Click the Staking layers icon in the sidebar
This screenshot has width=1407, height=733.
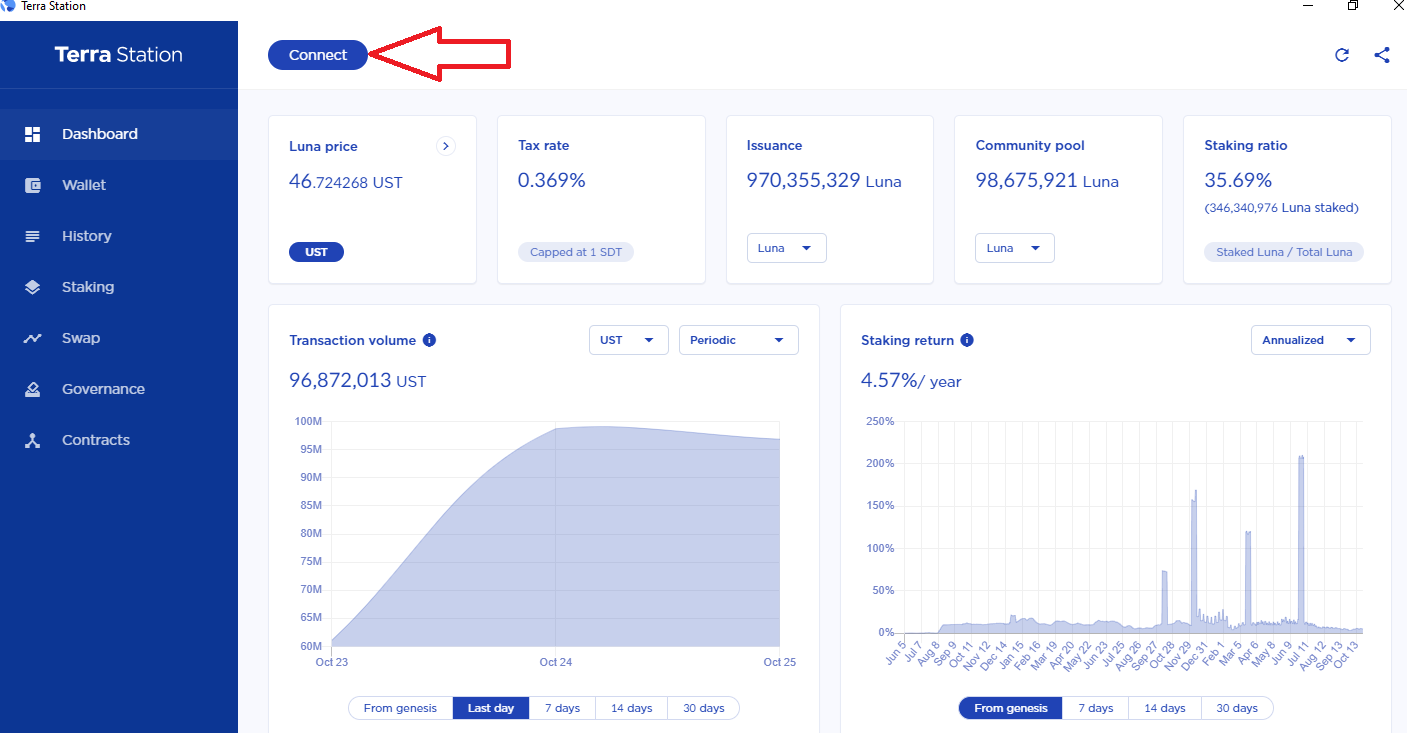(33, 287)
